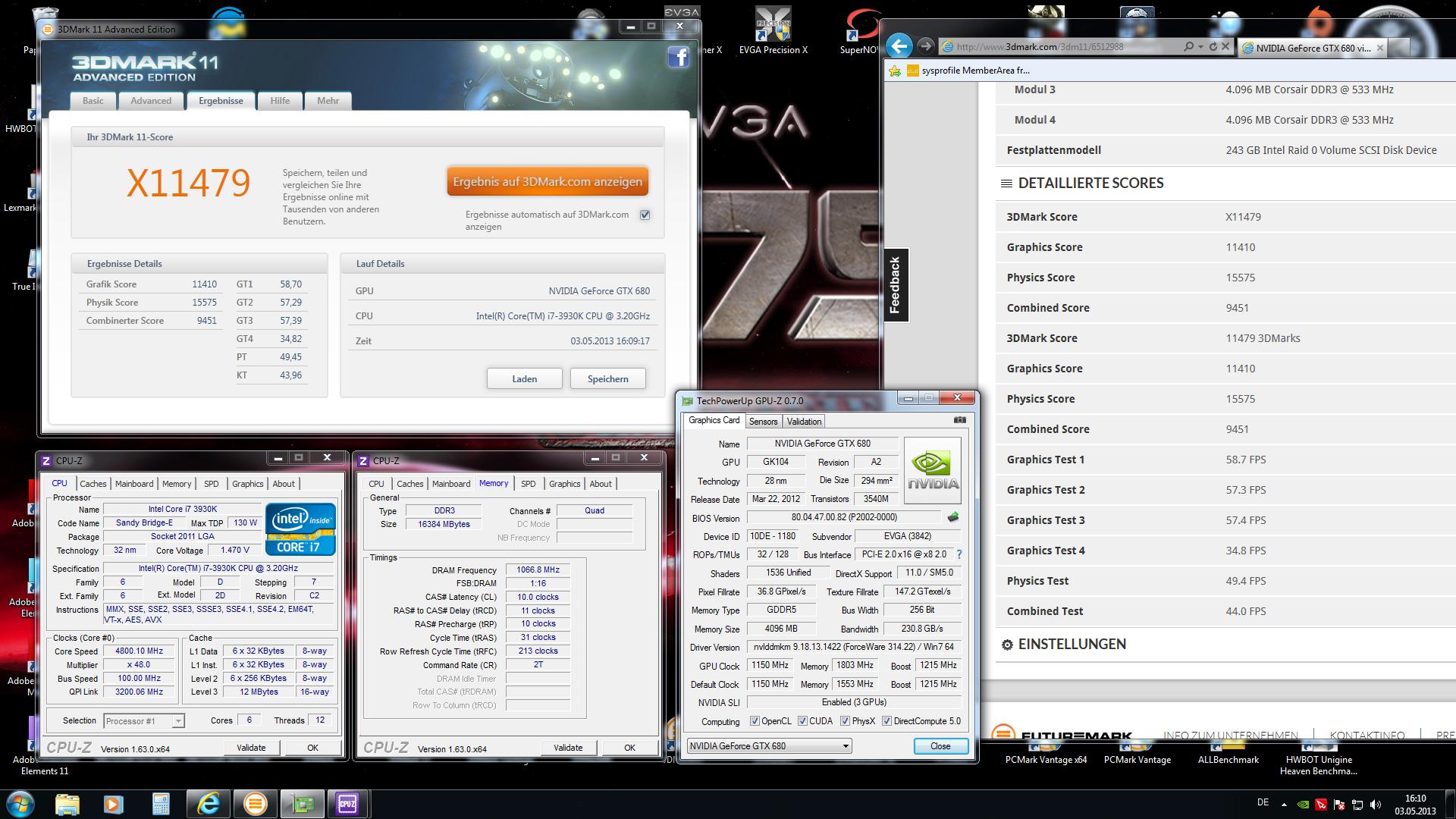1456x819 pixels.
Task: Open Windows Media Player from taskbar
Action: (113, 804)
